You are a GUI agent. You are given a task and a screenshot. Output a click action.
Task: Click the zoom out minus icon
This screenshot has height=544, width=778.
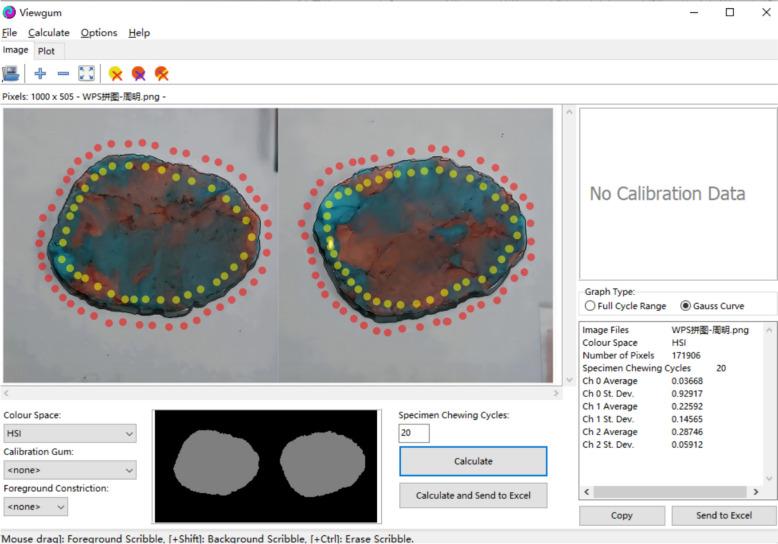(x=63, y=73)
